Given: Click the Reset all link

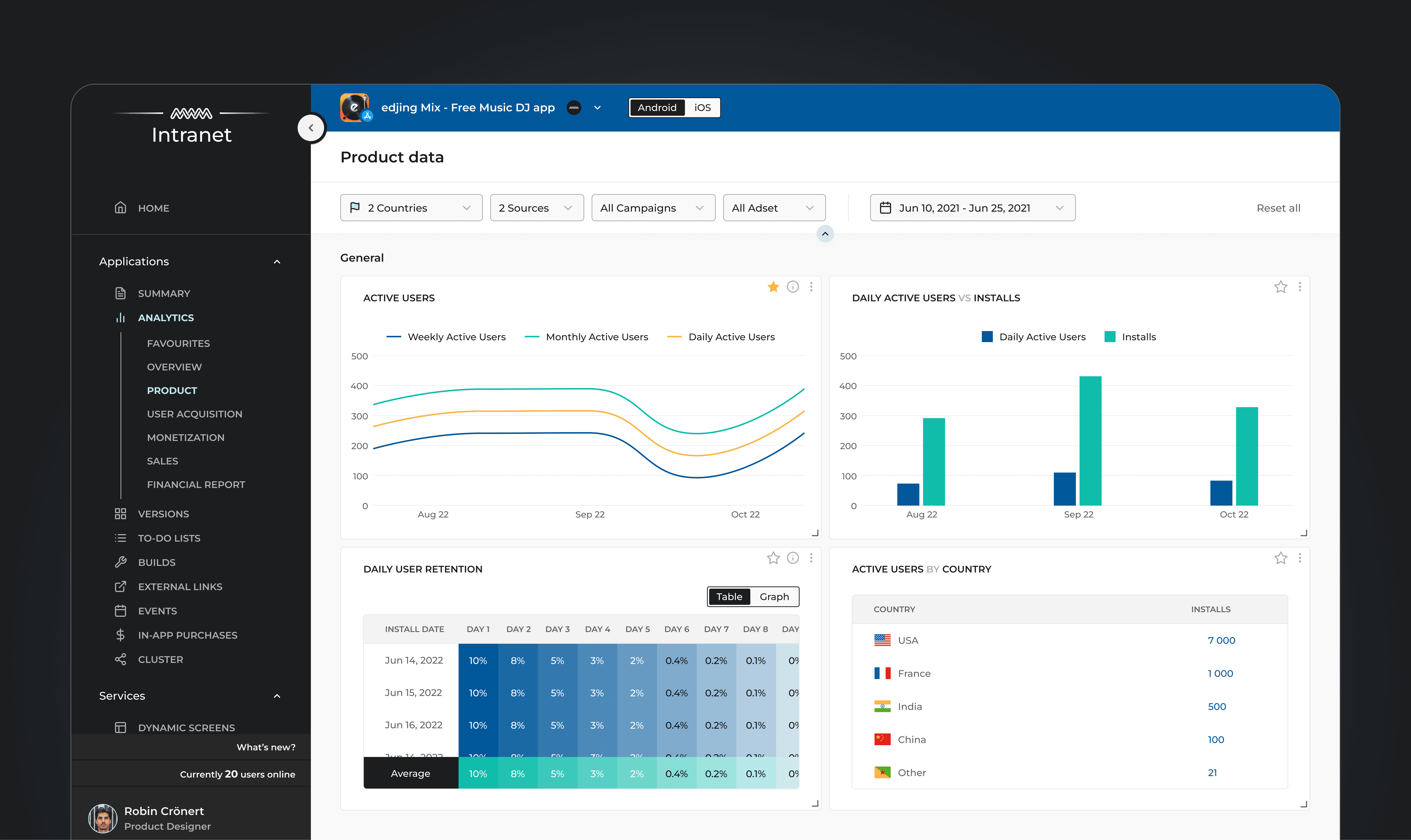Looking at the screenshot, I should (1278, 208).
